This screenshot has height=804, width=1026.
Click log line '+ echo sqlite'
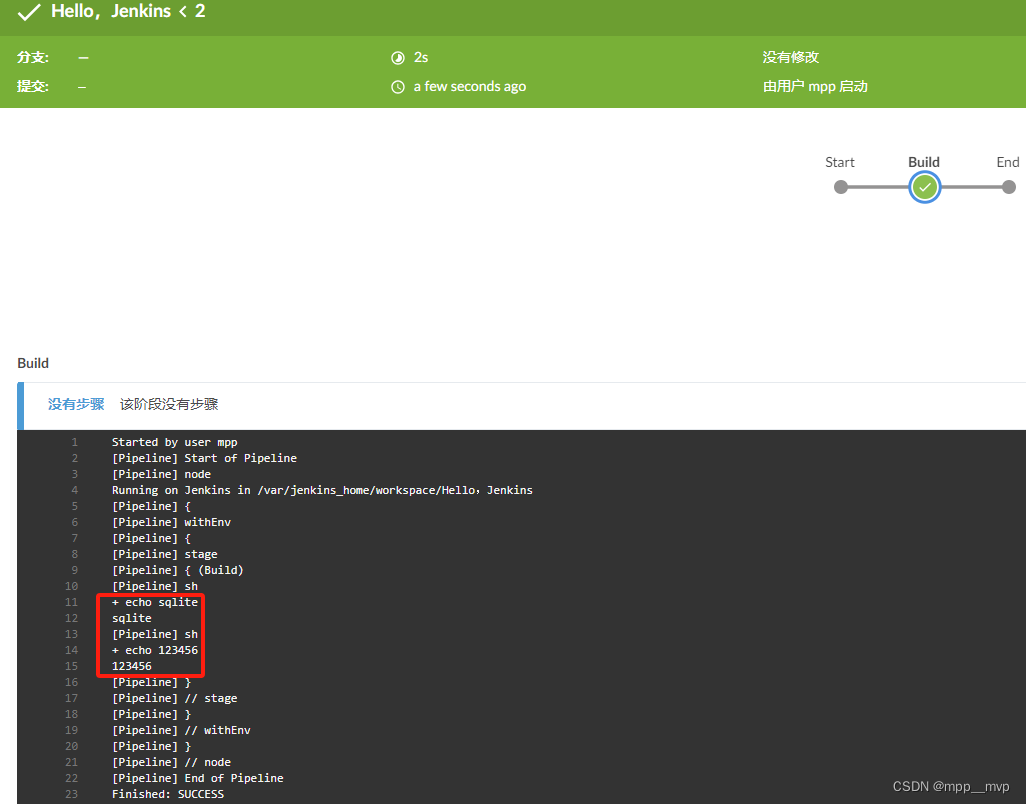pyautogui.click(x=155, y=602)
